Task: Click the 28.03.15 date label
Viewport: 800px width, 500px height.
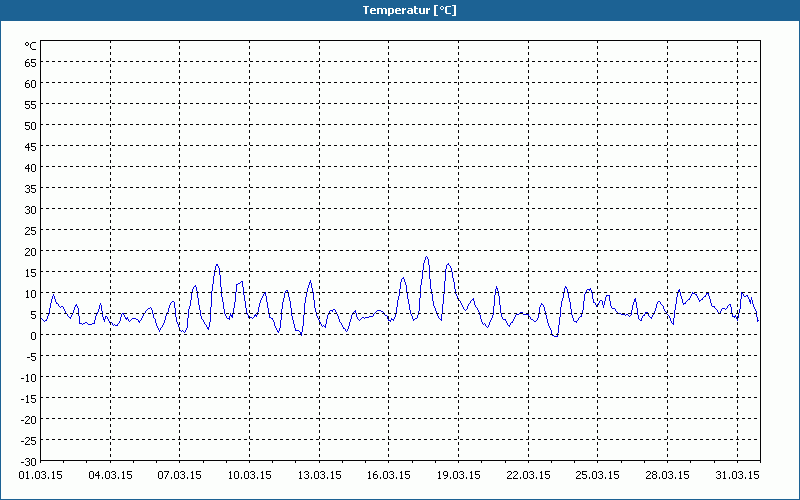Action: pyautogui.click(x=667, y=475)
